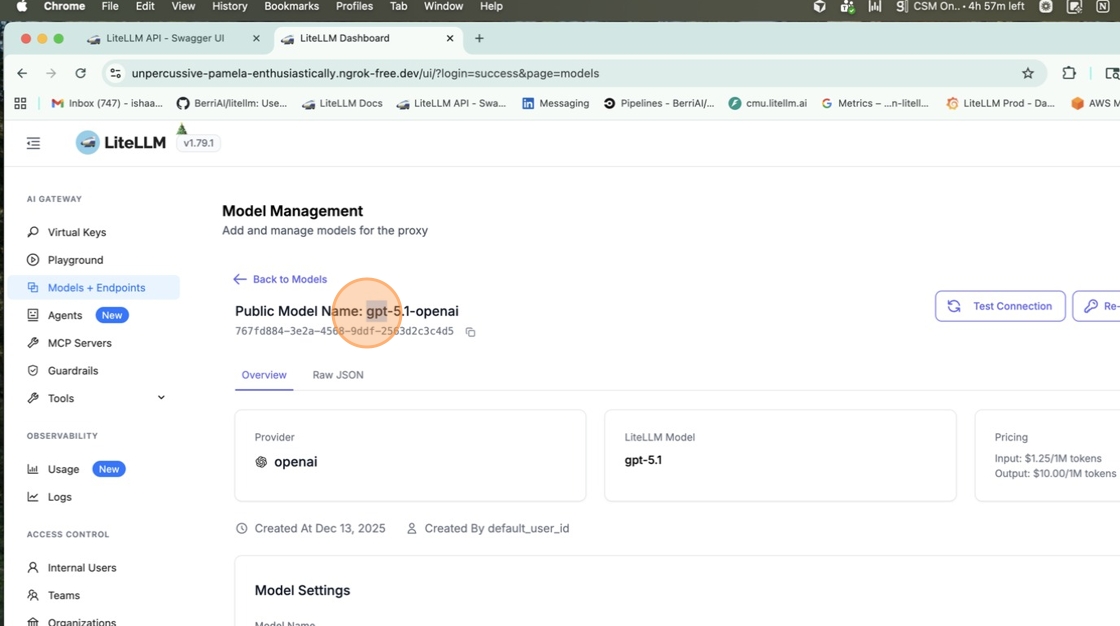Screen dimensions: 1120x626
Task: Close the LiteLLM Dashboard tab
Action: (450, 39)
